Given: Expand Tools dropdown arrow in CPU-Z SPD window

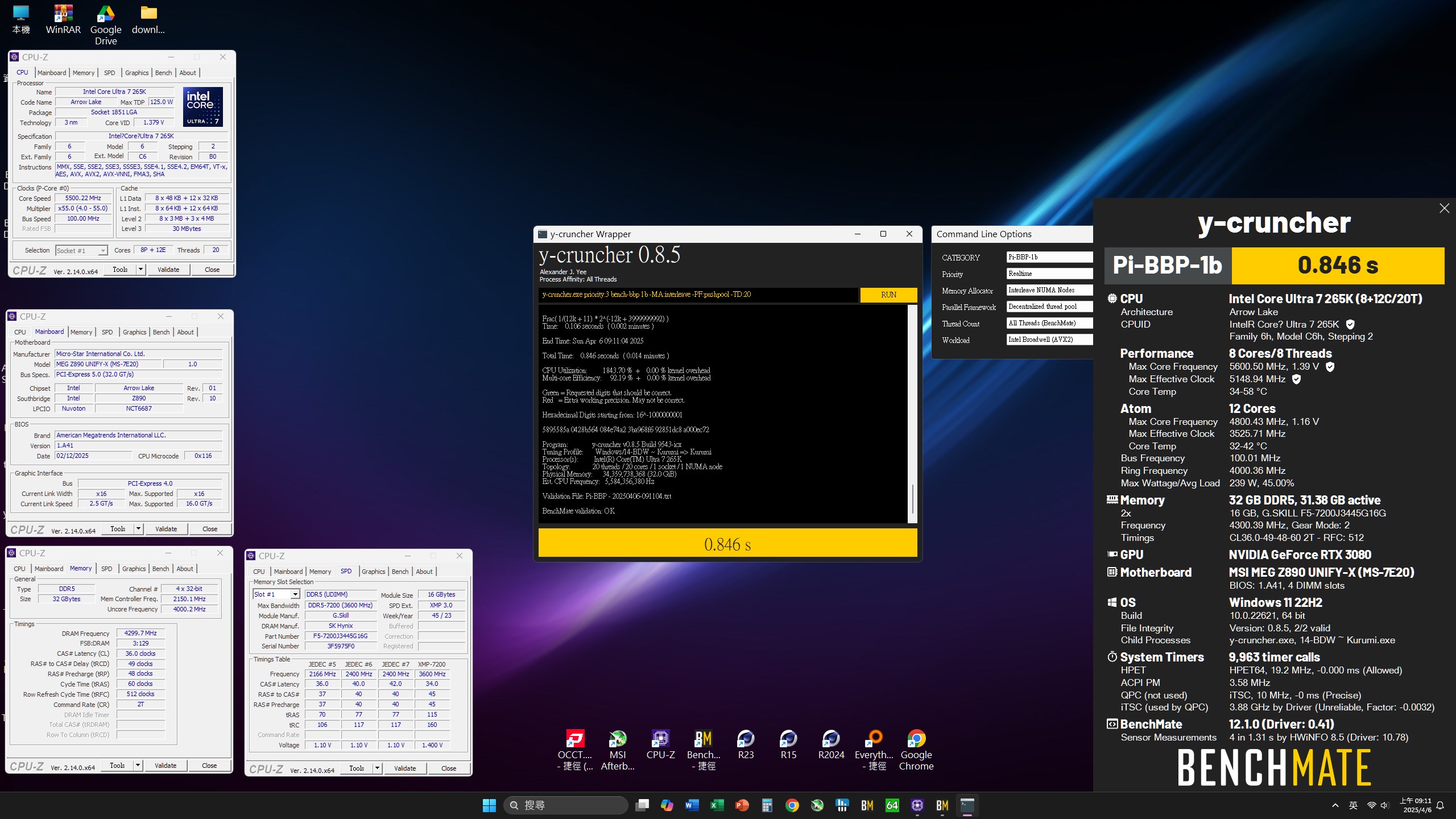Looking at the screenshot, I should coord(377,768).
